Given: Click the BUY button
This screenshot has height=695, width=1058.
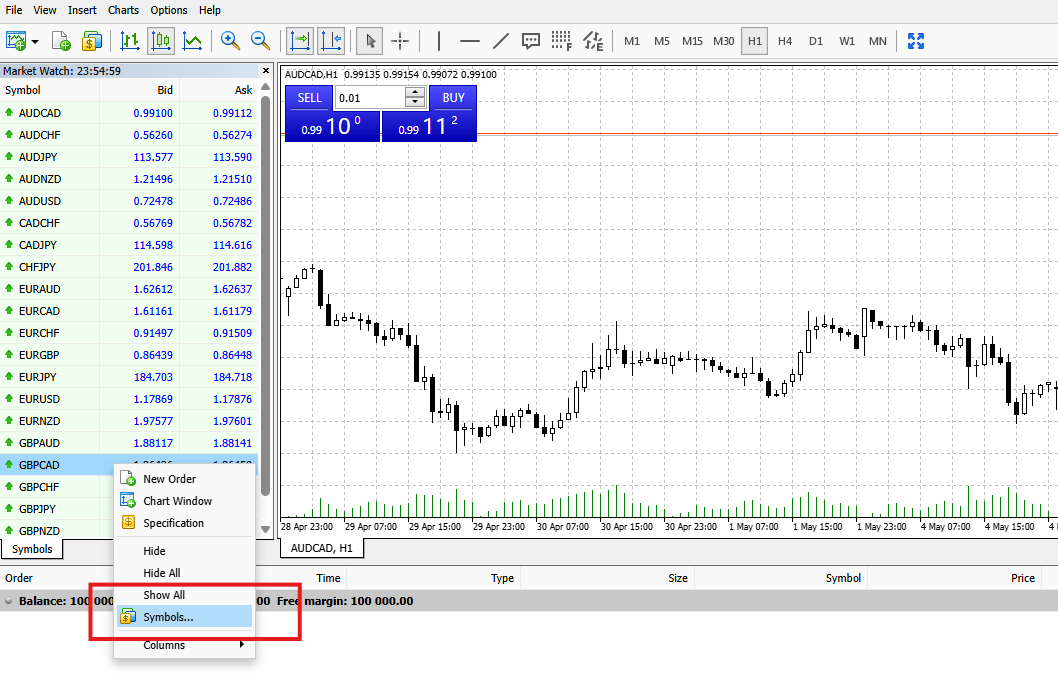Looking at the screenshot, I should click(453, 98).
